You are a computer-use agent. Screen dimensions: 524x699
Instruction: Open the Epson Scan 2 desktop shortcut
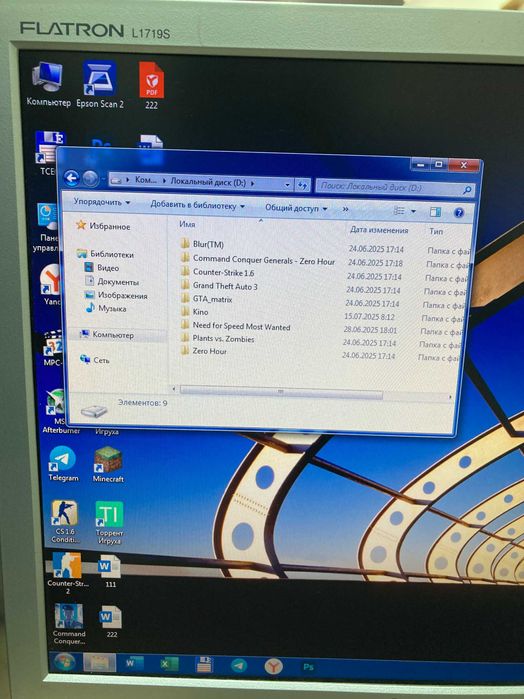[x=100, y=85]
